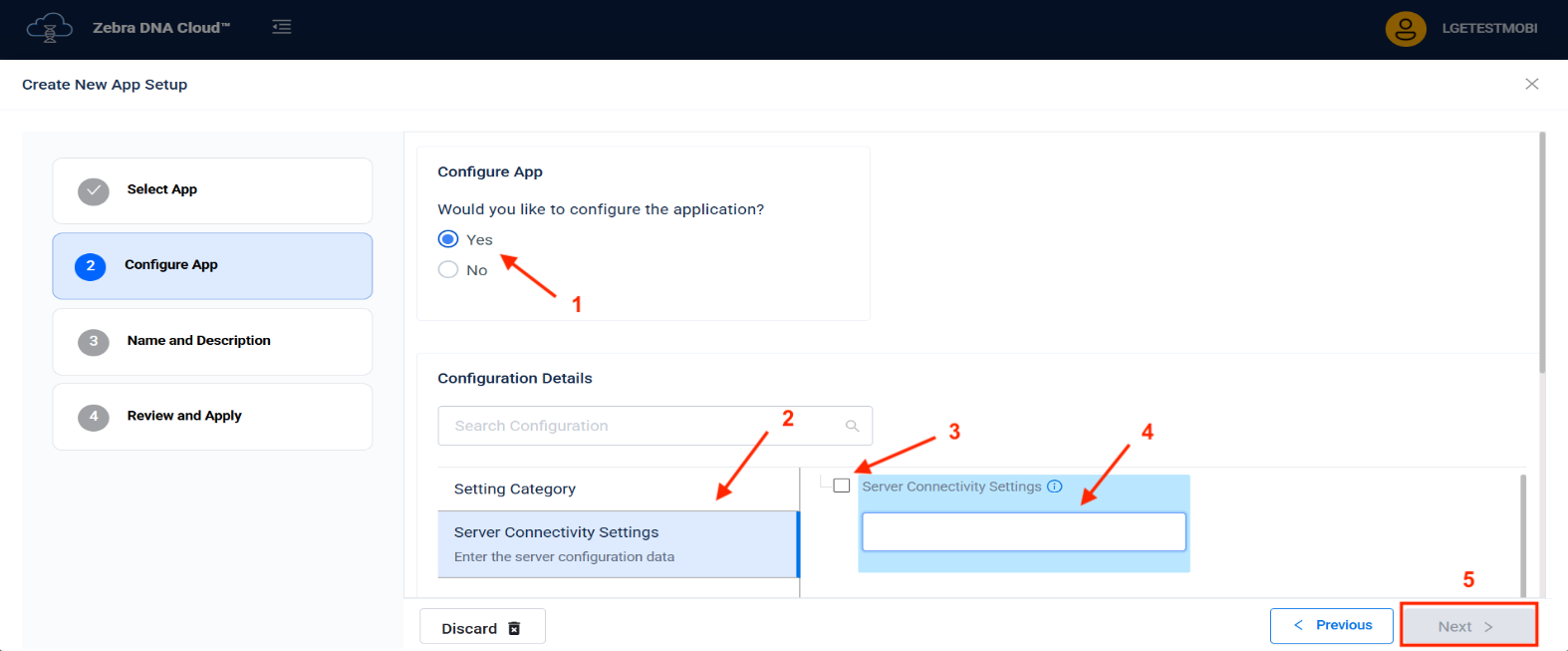The width and height of the screenshot is (1568, 651).
Task: Click the Previous button
Action: point(1331,626)
